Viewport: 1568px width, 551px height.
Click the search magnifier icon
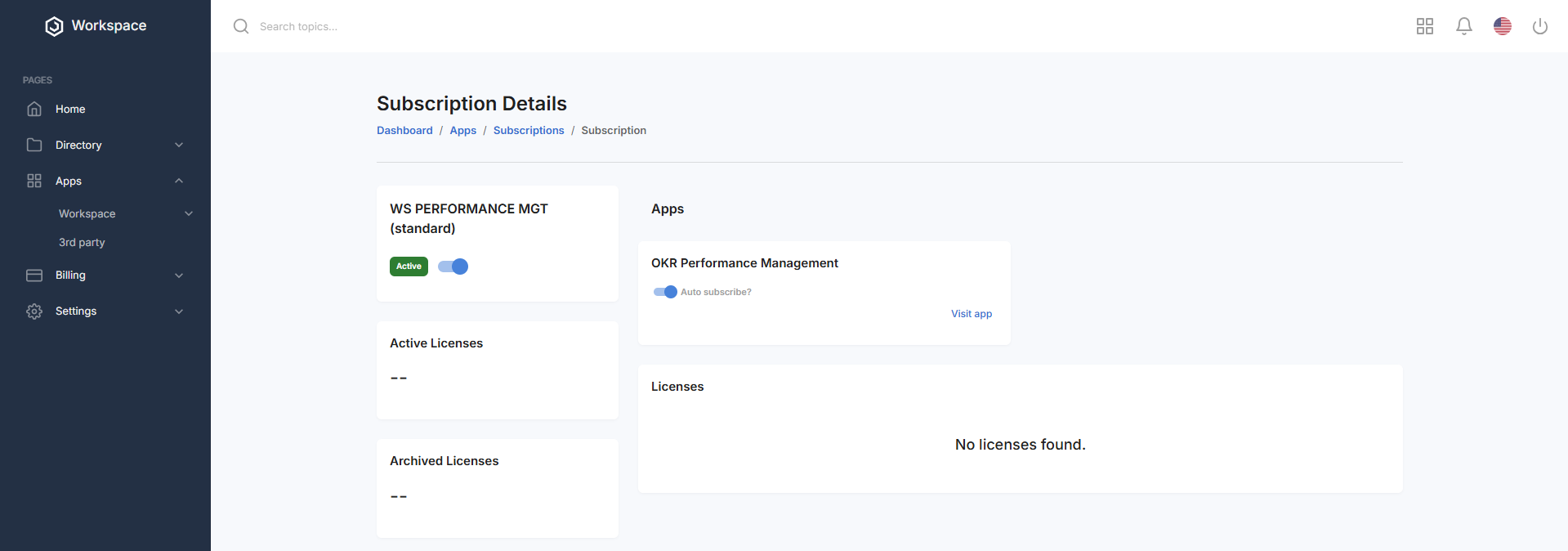[x=241, y=26]
